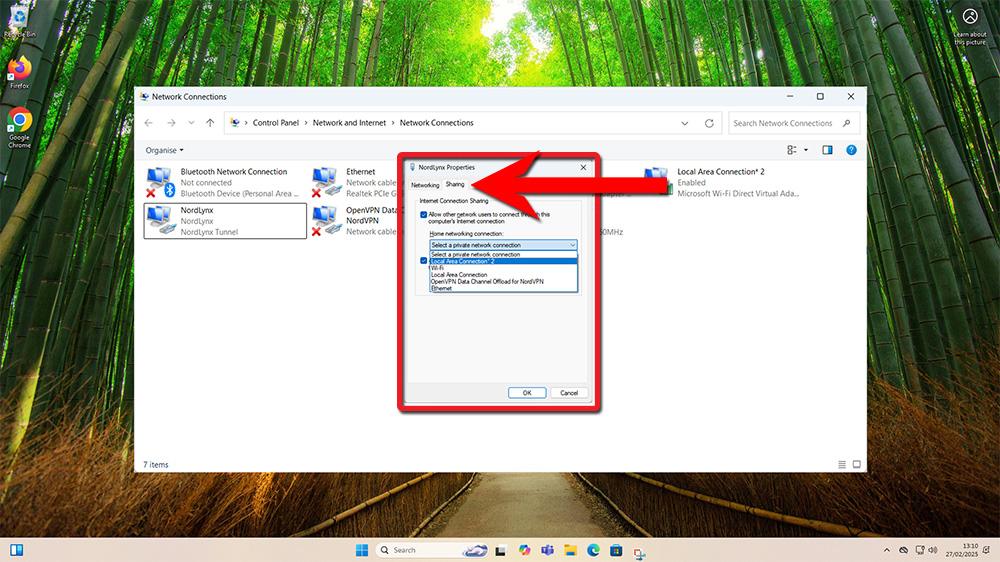Click 'Learn about this picture' desktop icon

point(969,27)
